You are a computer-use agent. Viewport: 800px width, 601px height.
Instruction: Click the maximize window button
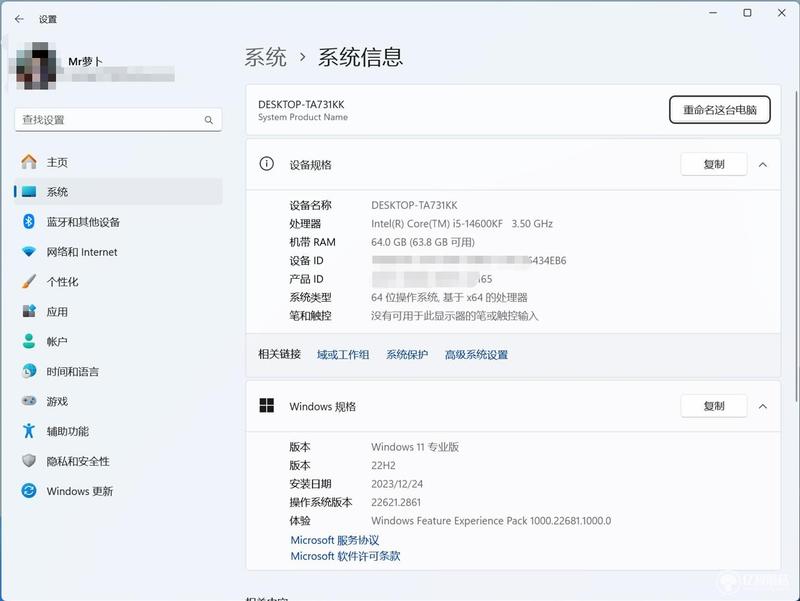[747, 13]
